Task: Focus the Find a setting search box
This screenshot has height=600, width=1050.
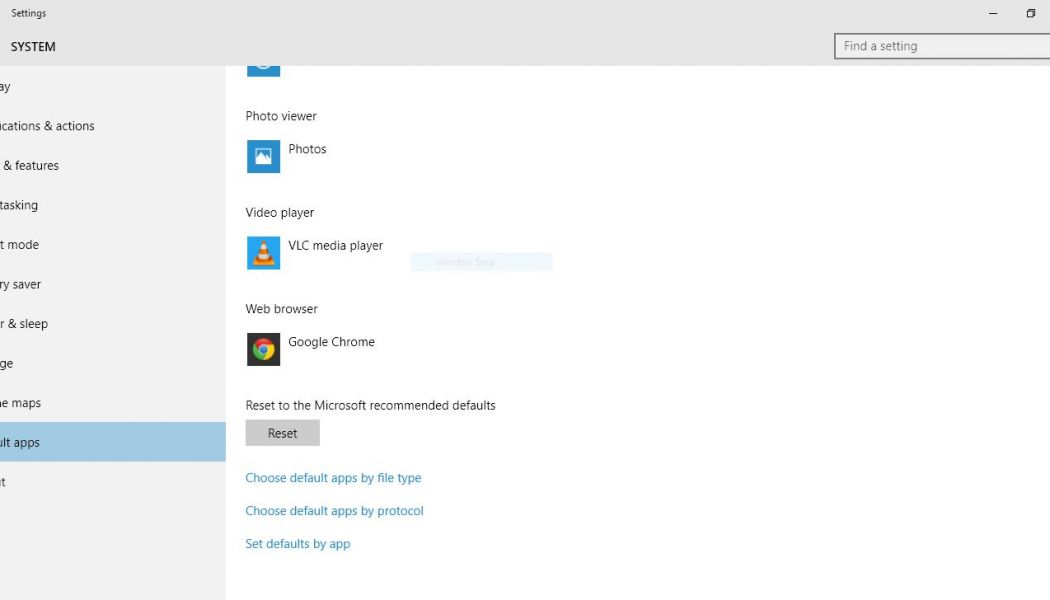Action: click(940, 46)
